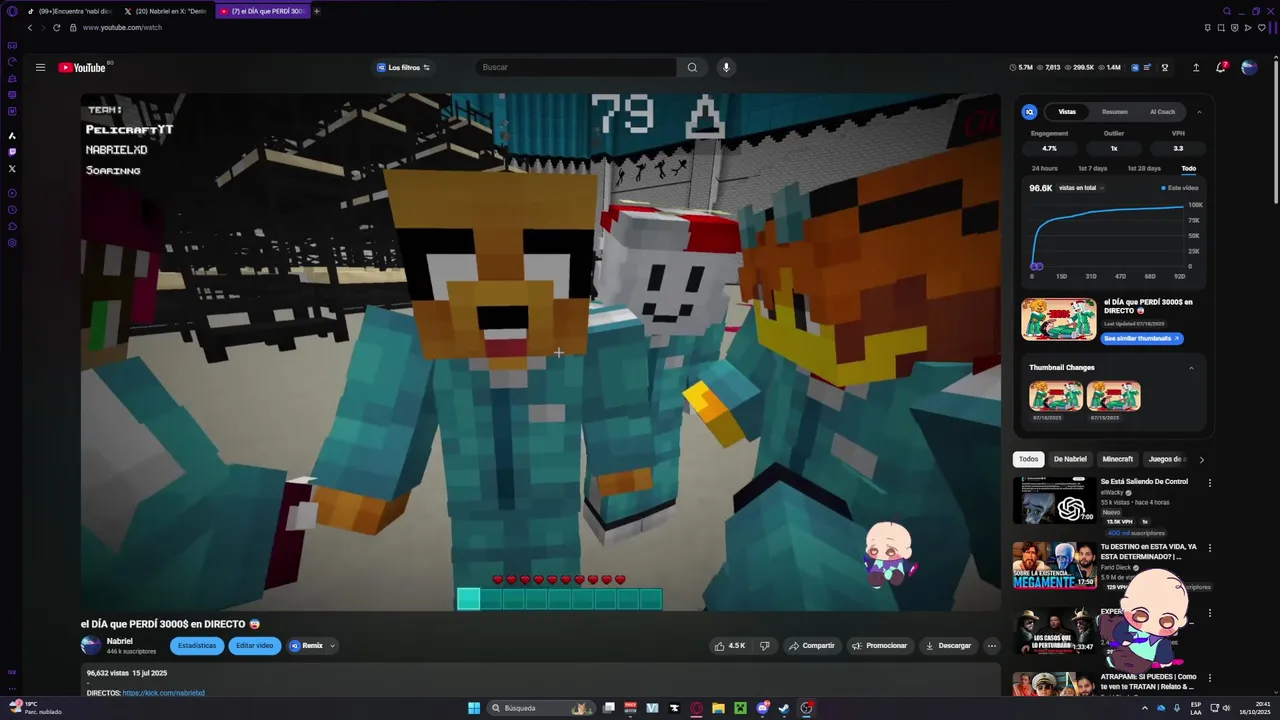Filter recommendations by Minecraft chip
The image size is (1280, 720).
tap(1117, 459)
